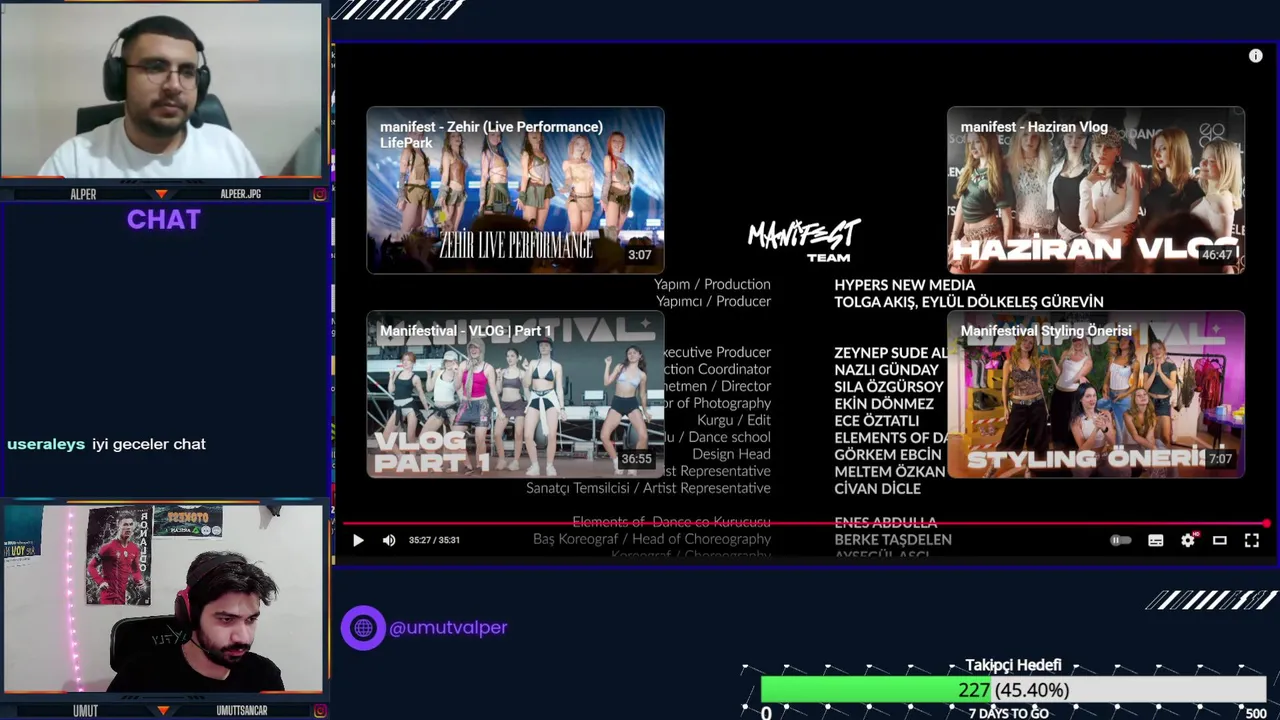Click the '7 DAYS TO GO' text
1280x720 pixels.
[1009, 713]
